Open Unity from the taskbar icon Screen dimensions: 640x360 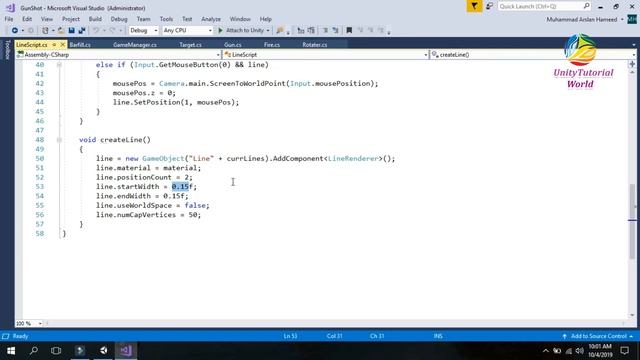(104, 351)
